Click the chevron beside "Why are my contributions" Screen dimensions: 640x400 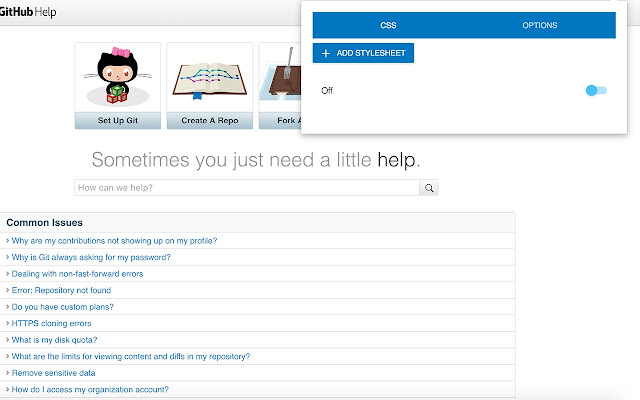(7, 240)
